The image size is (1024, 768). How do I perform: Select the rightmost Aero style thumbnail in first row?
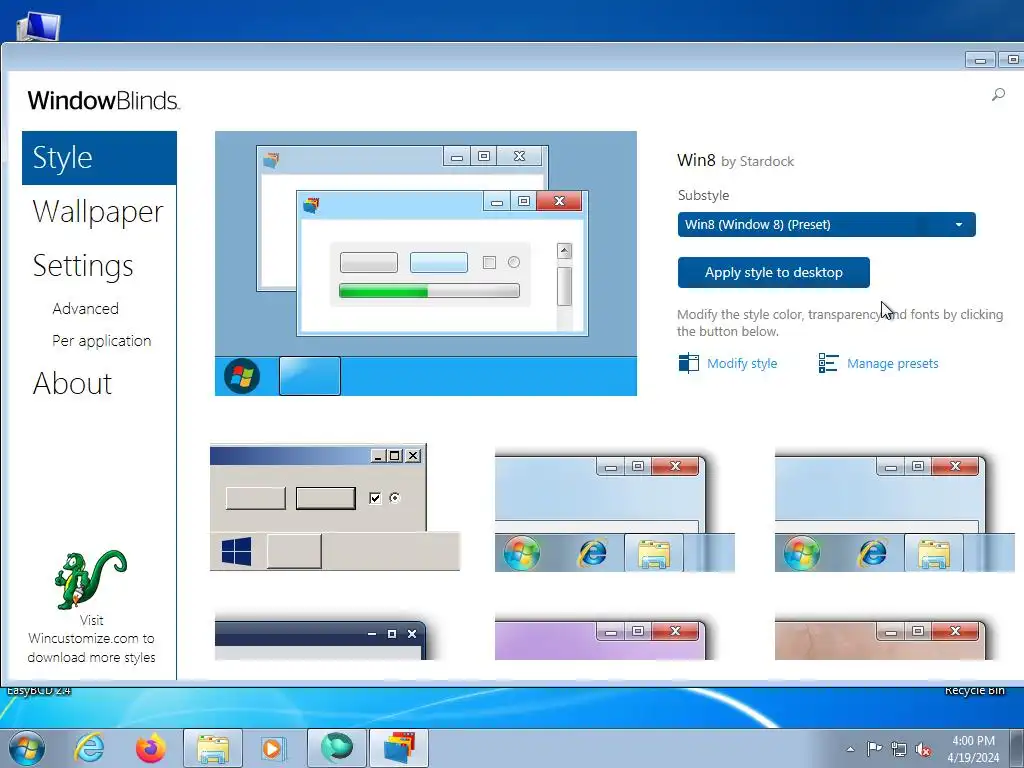click(x=895, y=510)
